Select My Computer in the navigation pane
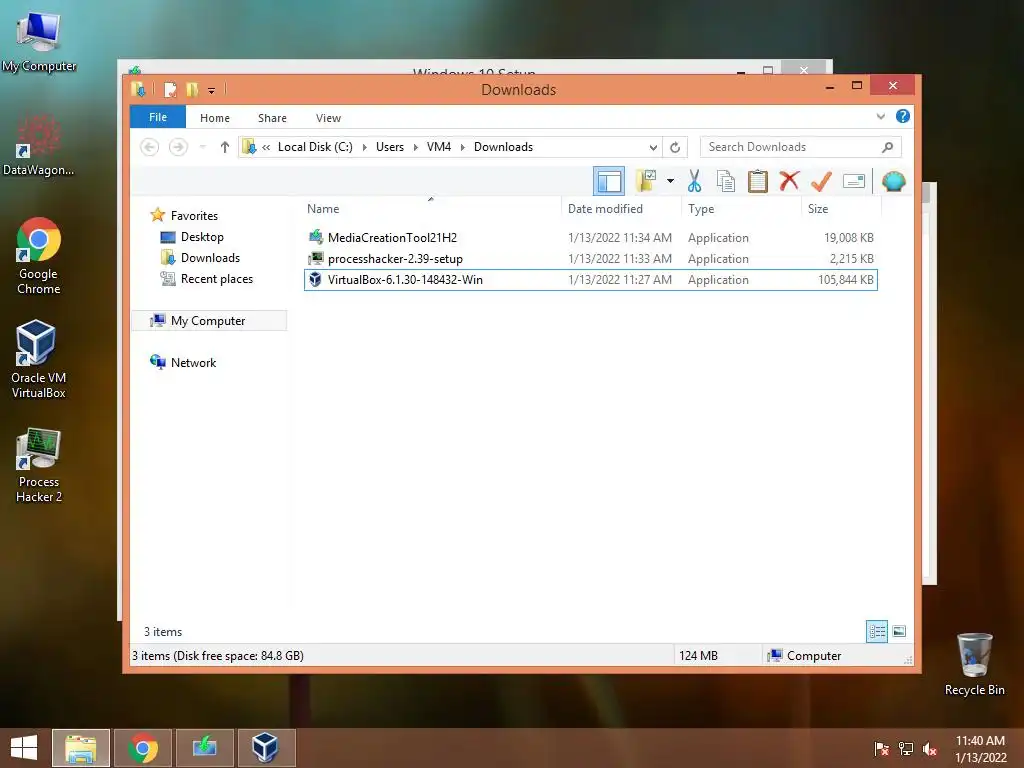This screenshot has width=1024, height=768. point(208,321)
